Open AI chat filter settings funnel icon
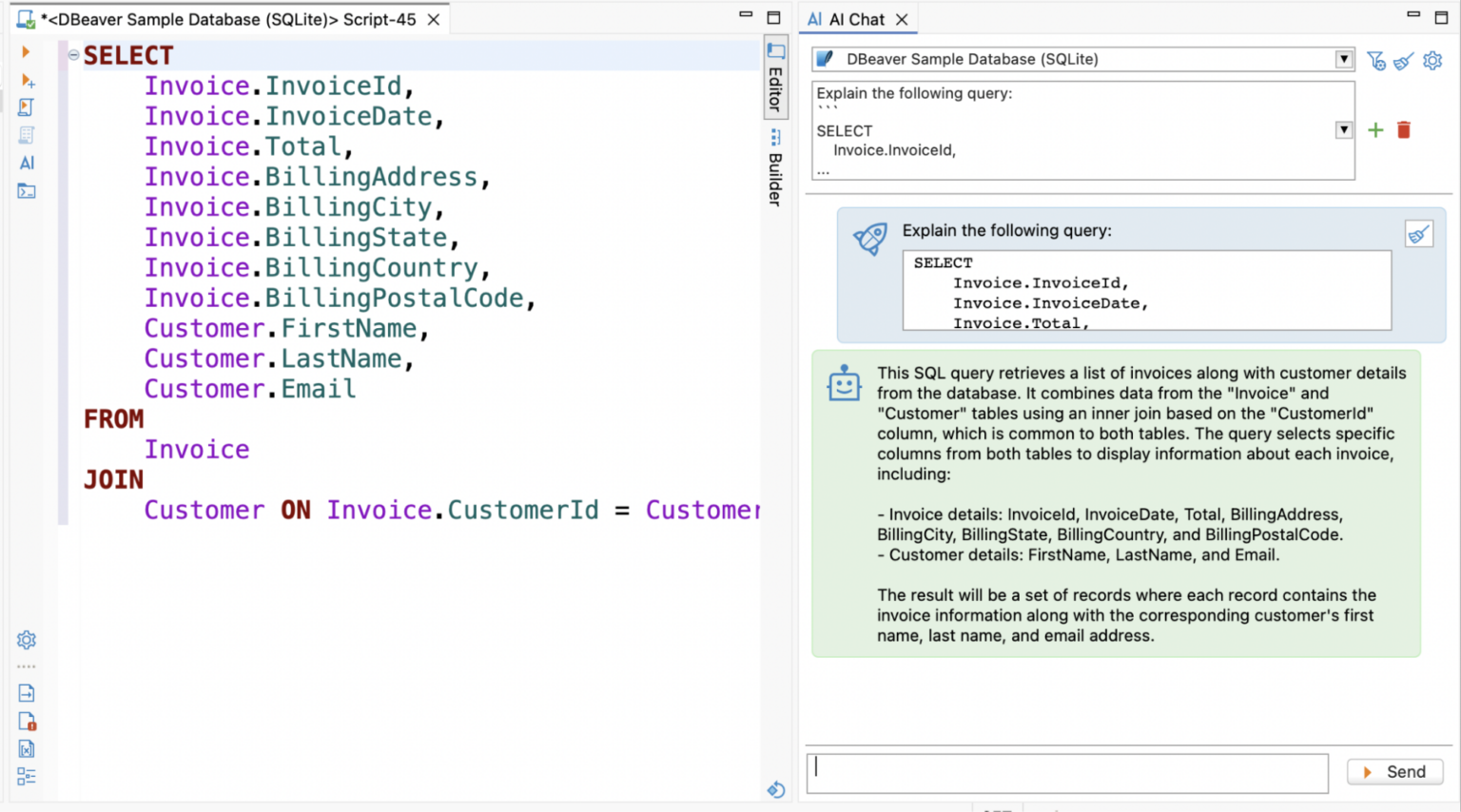The width and height of the screenshot is (1461, 812). (1375, 61)
